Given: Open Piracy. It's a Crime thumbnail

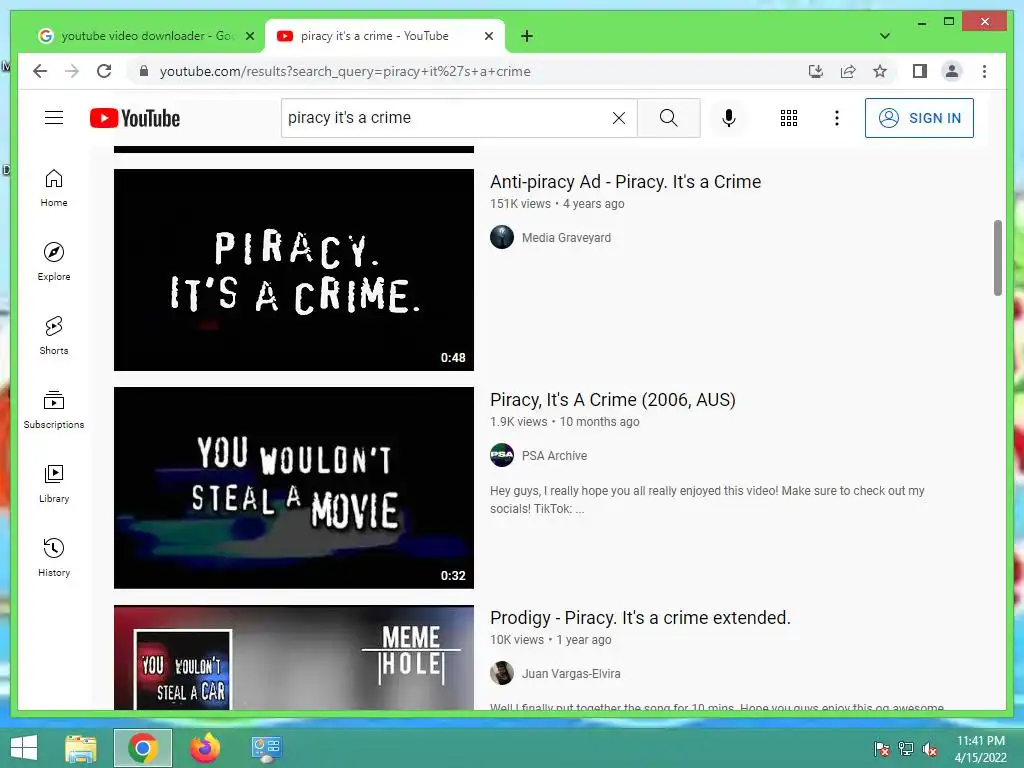Looking at the screenshot, I should [x=293, y=270].
